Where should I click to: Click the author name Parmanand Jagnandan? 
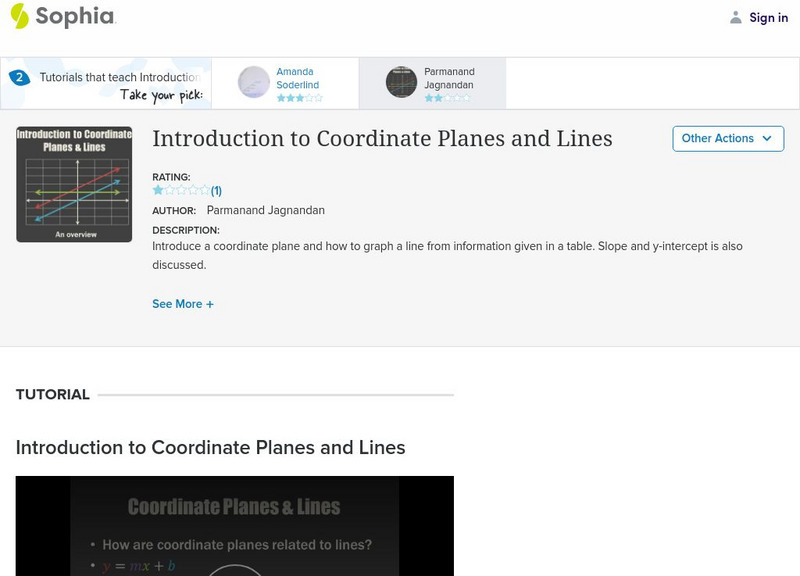pos(265,211)
